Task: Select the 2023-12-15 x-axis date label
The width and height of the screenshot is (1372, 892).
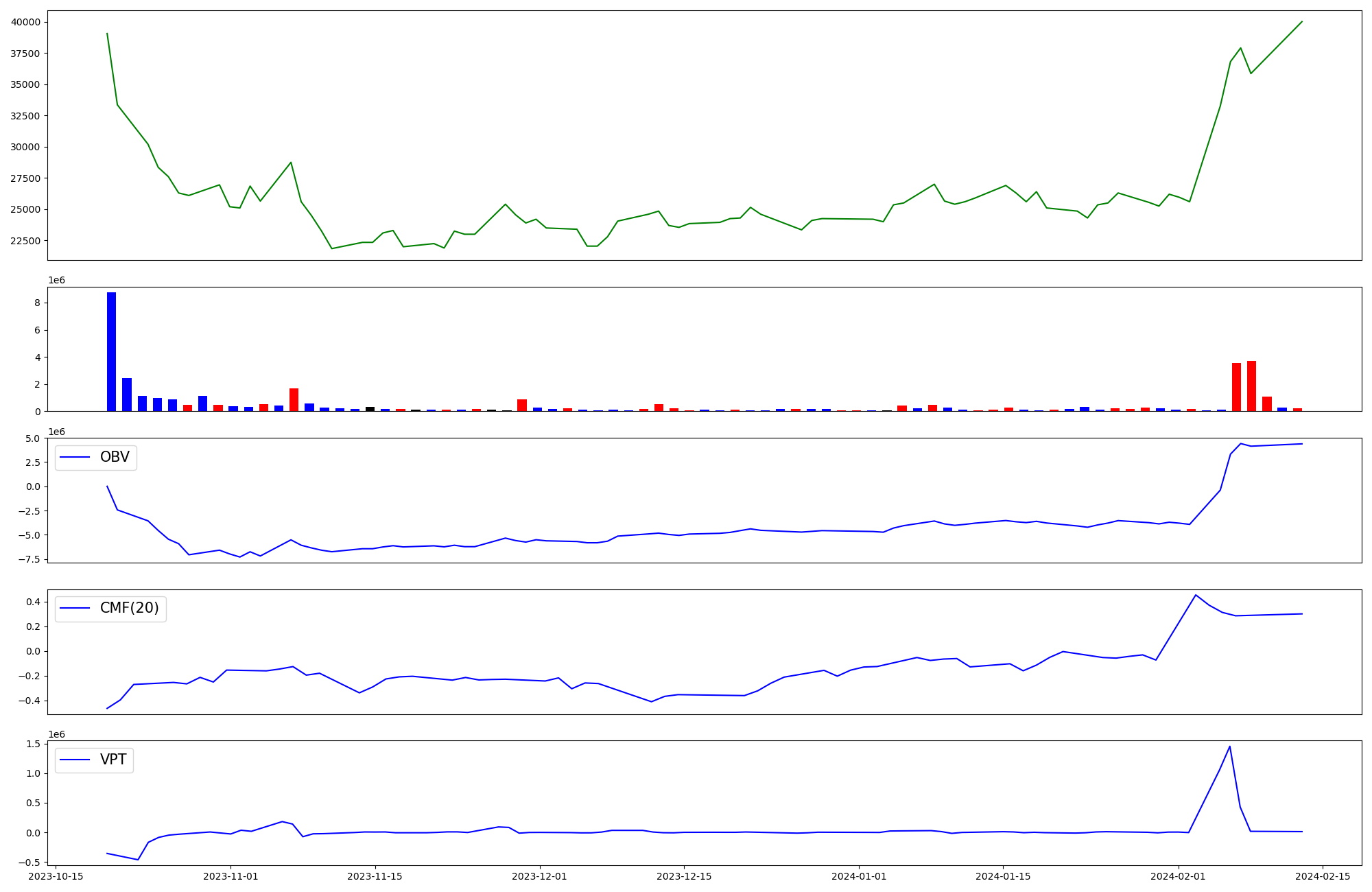Action: [x=683, y=876]
